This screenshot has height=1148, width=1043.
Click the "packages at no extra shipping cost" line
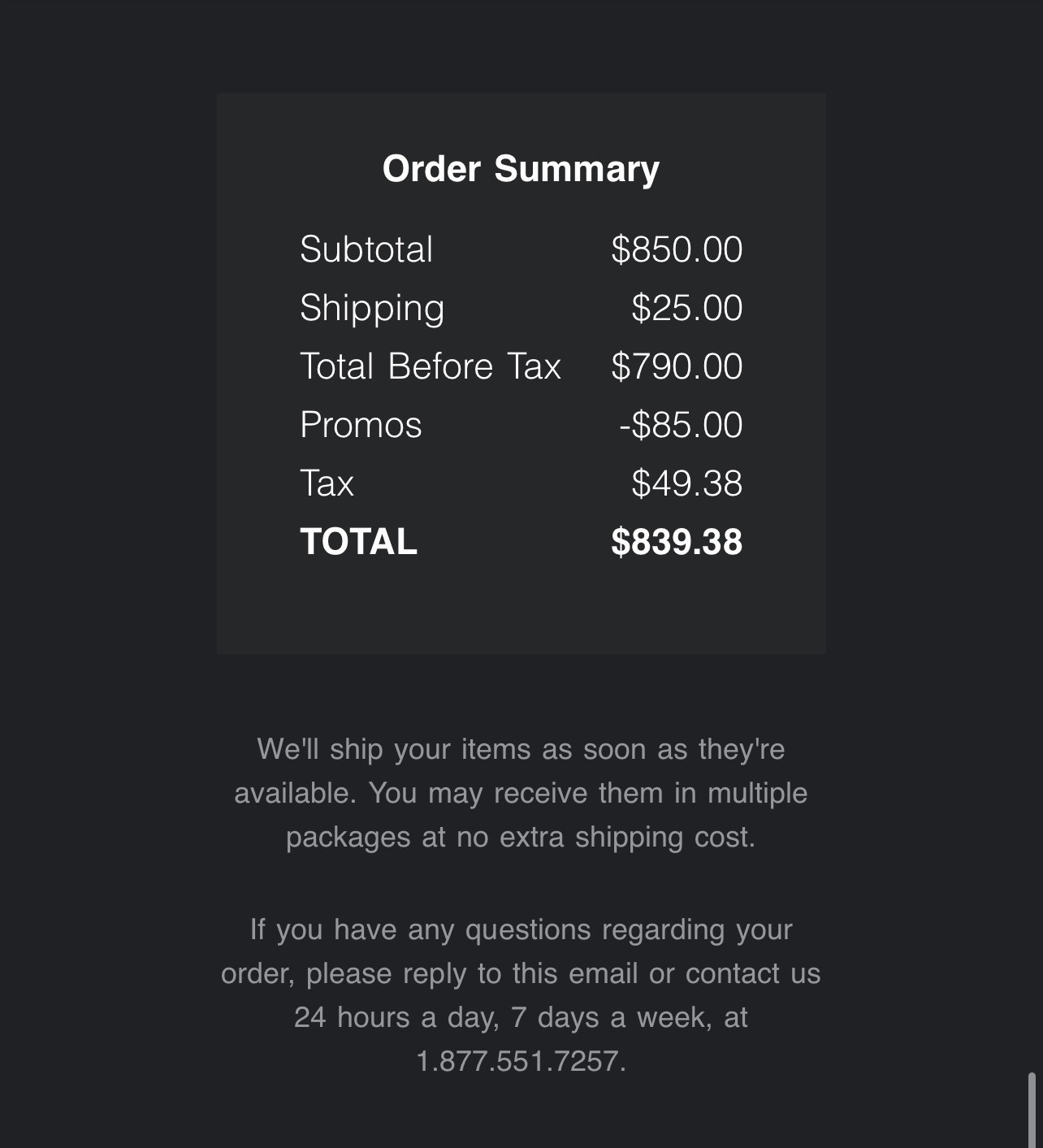(x=521, y=837)
